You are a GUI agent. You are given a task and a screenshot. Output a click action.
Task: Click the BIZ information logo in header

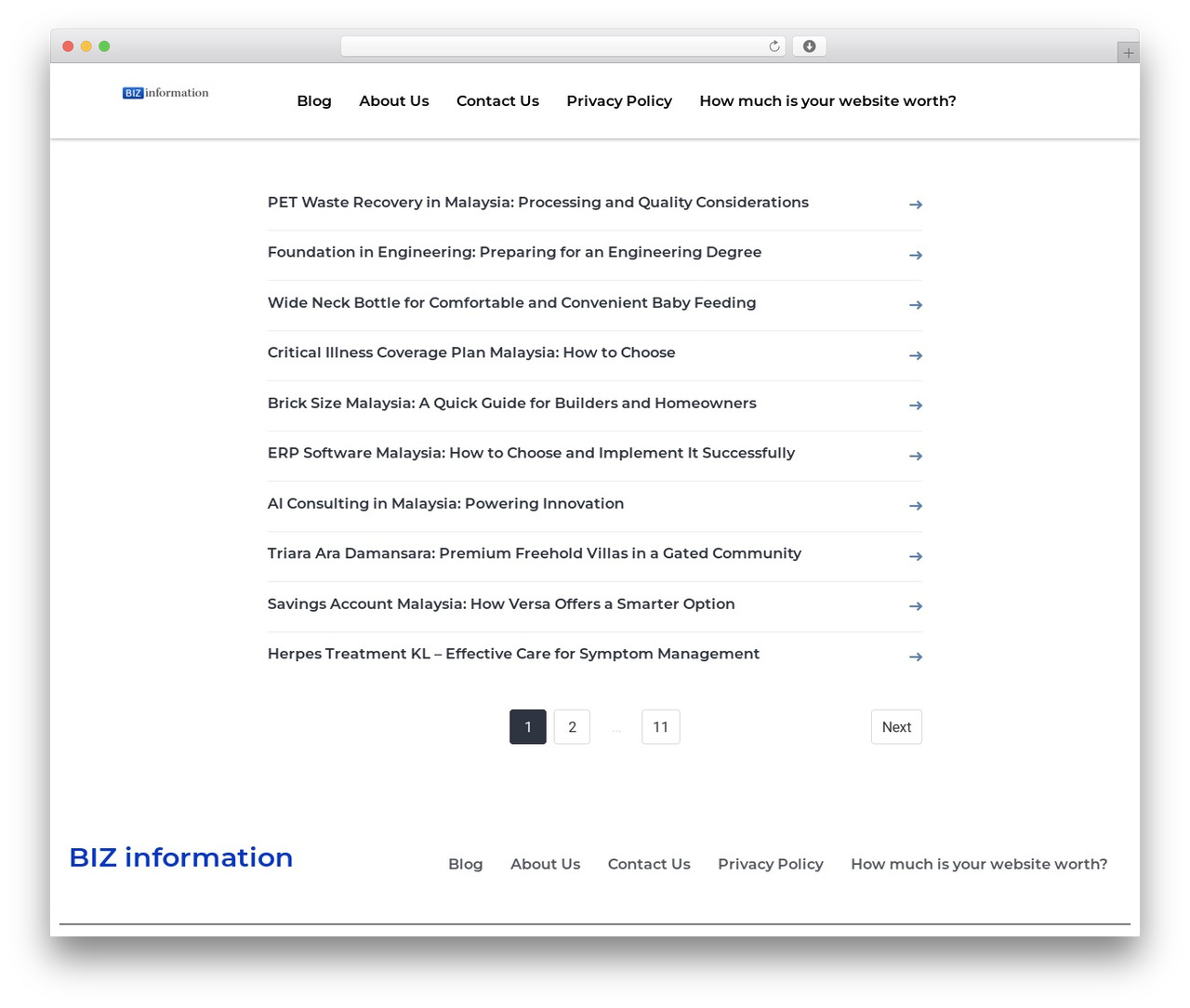point(165,93)
